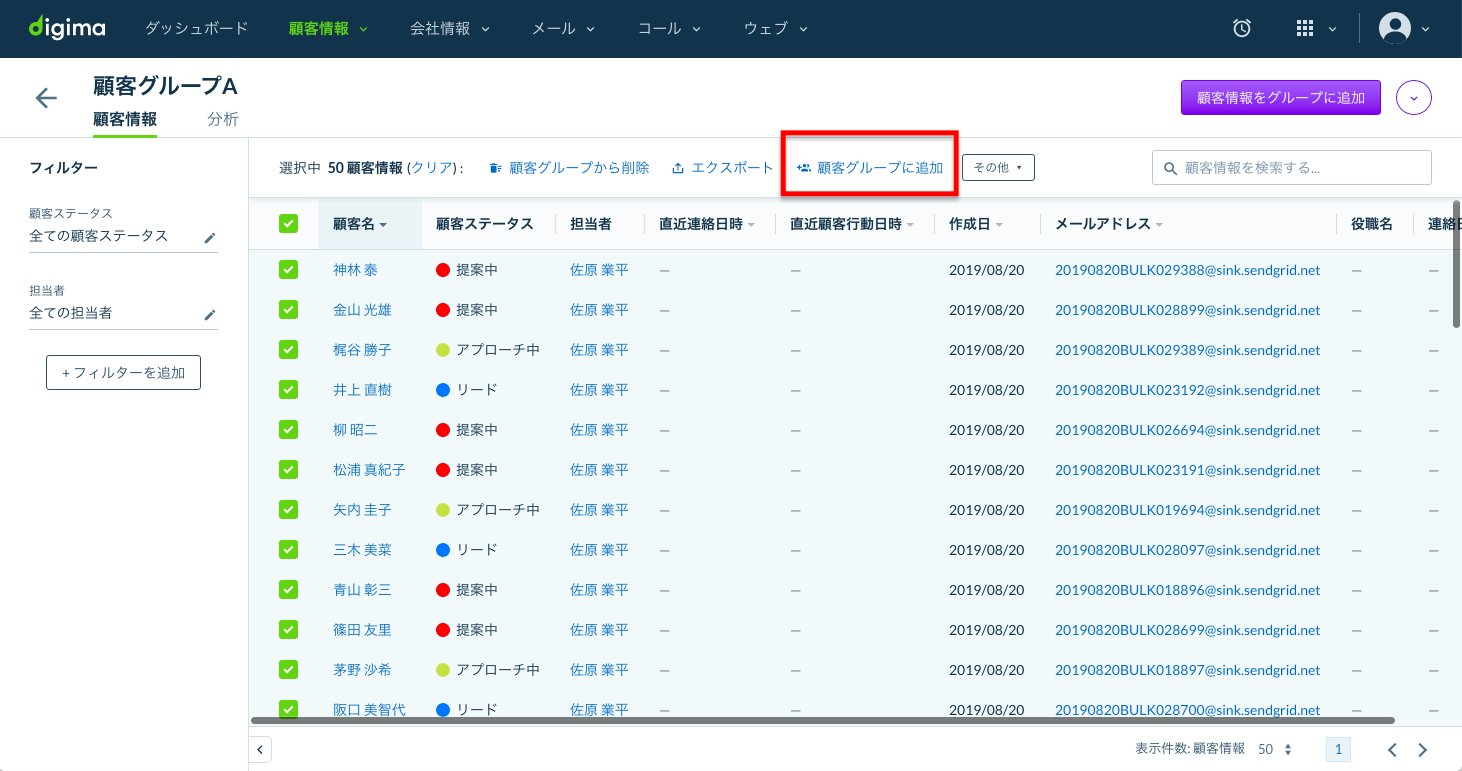Viewport: 1462px width, 771px height.
Task: Uncheck the 矢内 圭子 row checkbox
Action: point(288,510)
